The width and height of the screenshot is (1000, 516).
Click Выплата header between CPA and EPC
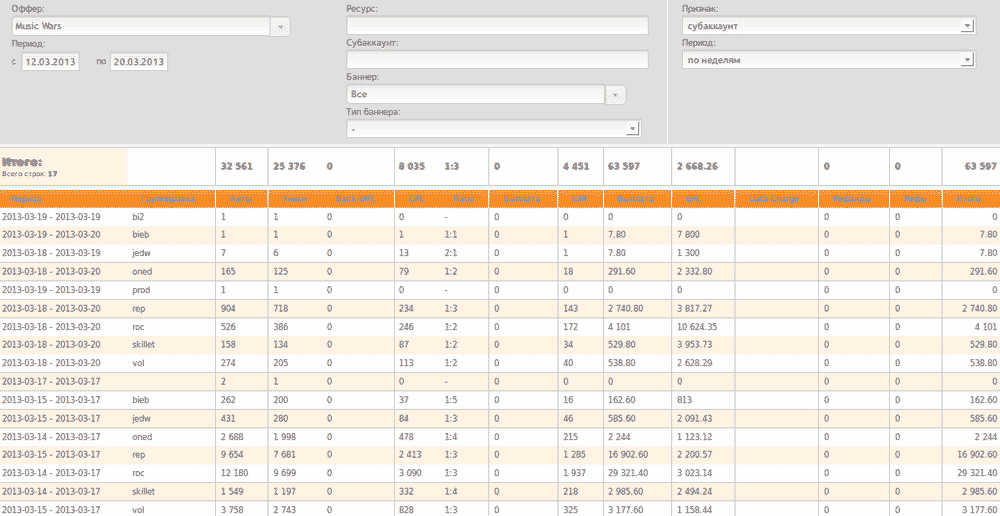tap(635, 199)
